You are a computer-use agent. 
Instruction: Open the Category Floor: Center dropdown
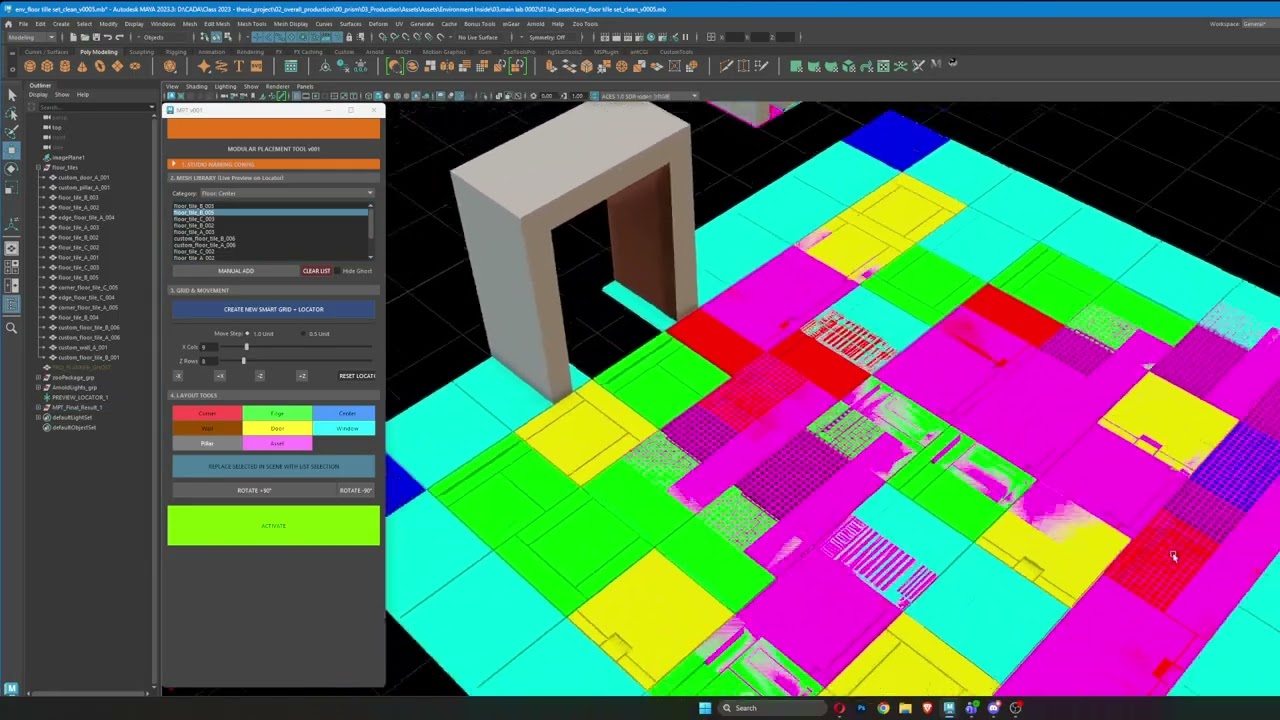286,193
